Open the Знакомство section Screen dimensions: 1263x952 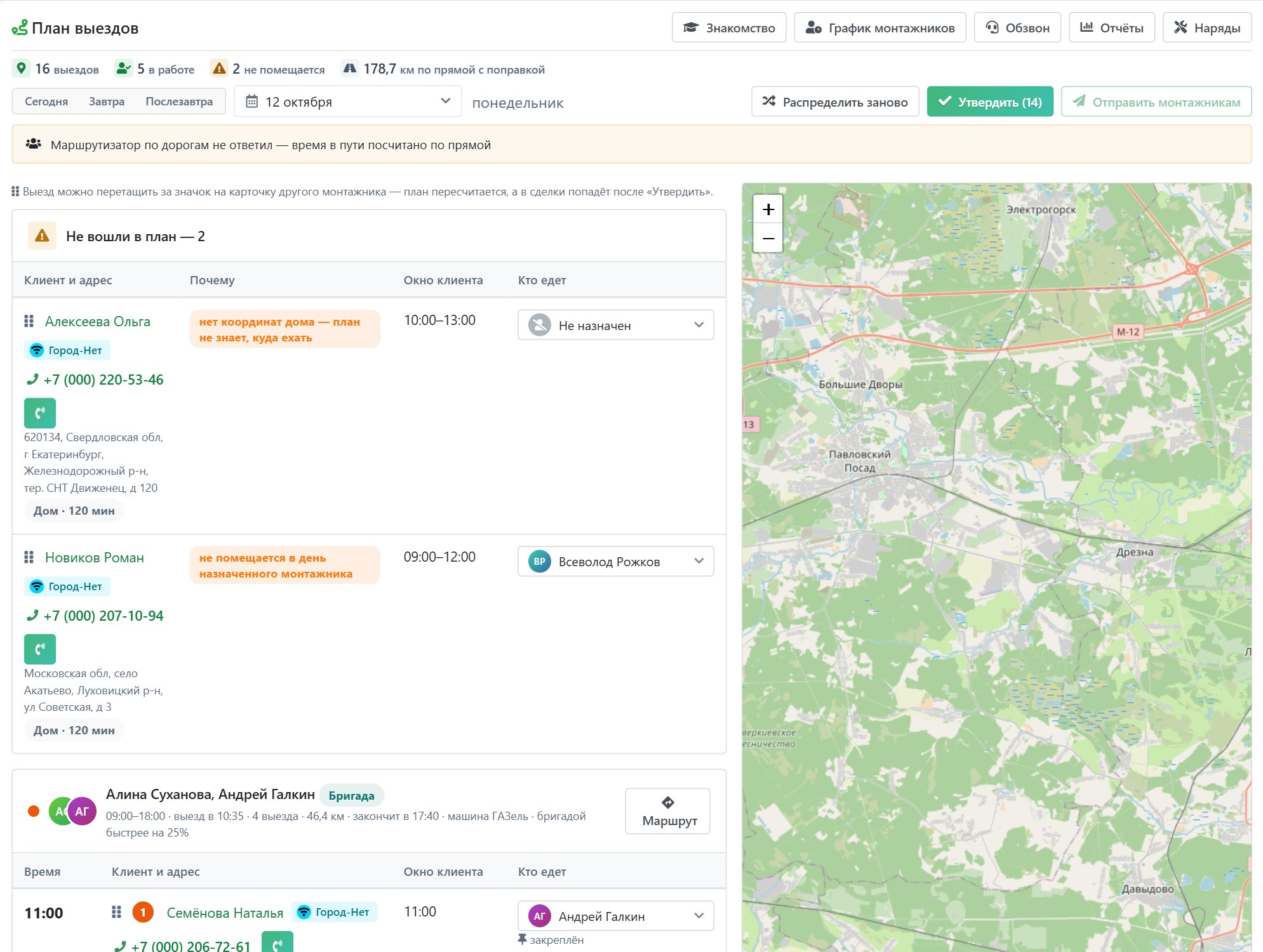click(729, 28)
